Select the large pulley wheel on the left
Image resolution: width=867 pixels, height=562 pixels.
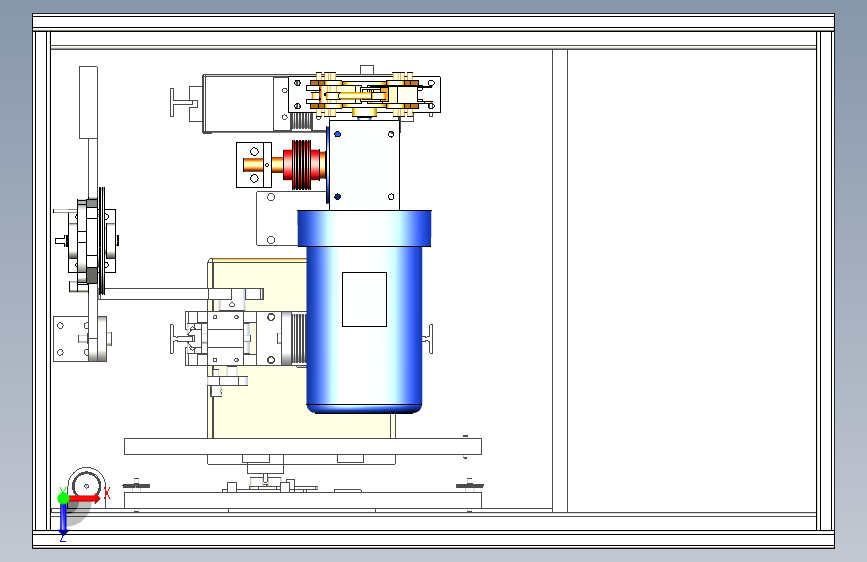coord(102,241)
